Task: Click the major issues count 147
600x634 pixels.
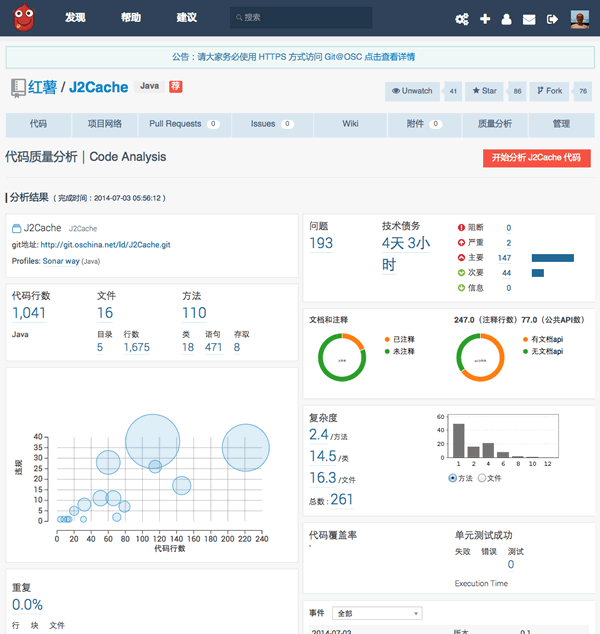Action: point(504,258)
